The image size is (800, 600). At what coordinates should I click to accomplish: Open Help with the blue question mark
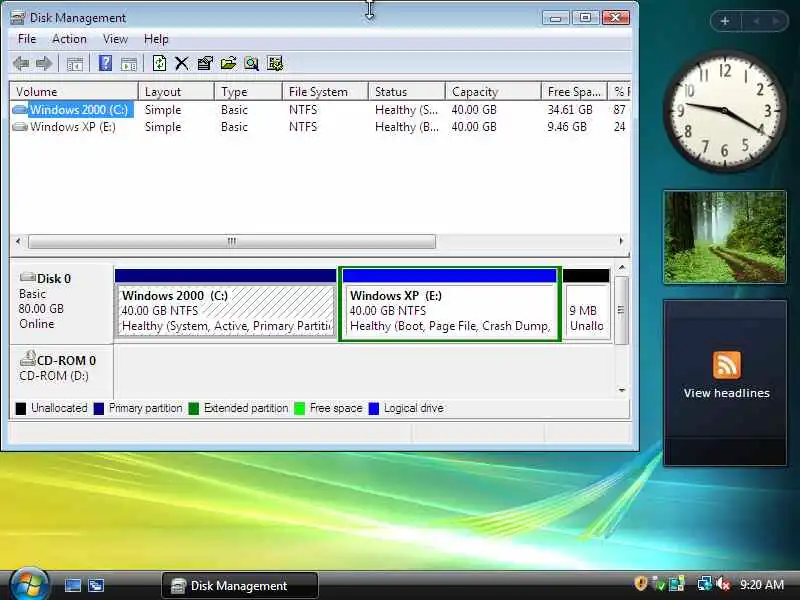point(105,63)
